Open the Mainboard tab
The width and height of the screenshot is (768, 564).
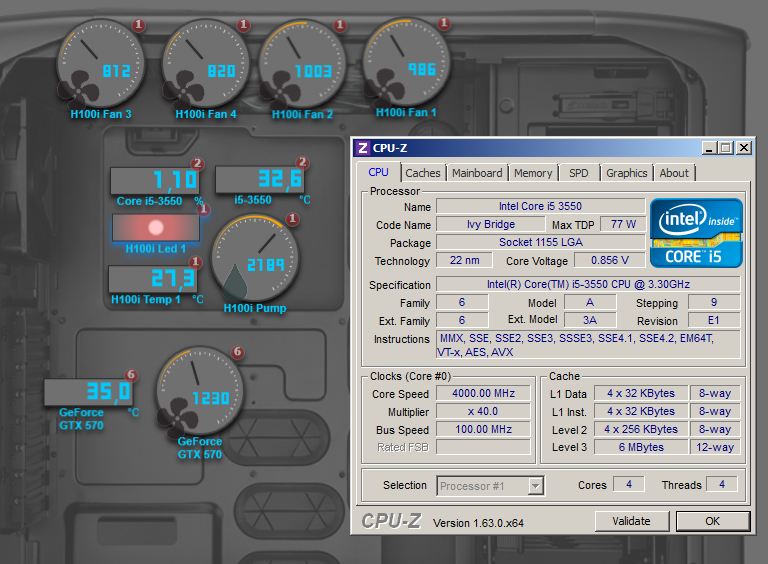[x=477, y=173]
